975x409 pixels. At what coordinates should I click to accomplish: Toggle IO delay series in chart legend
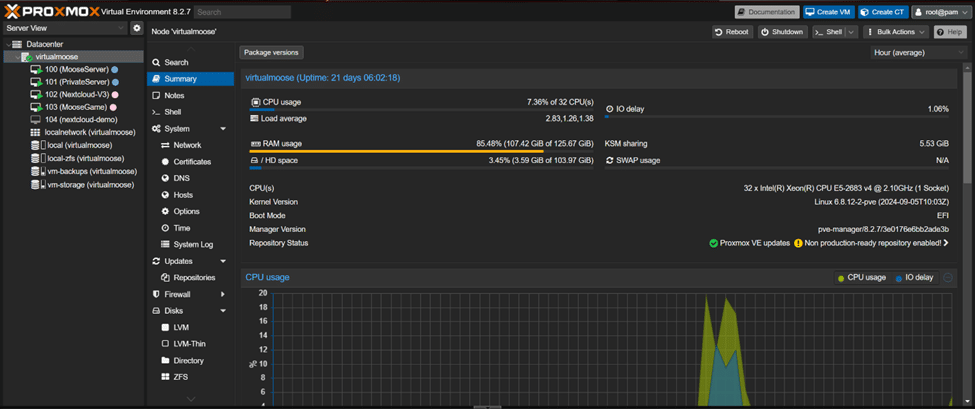tap(914, 278)
